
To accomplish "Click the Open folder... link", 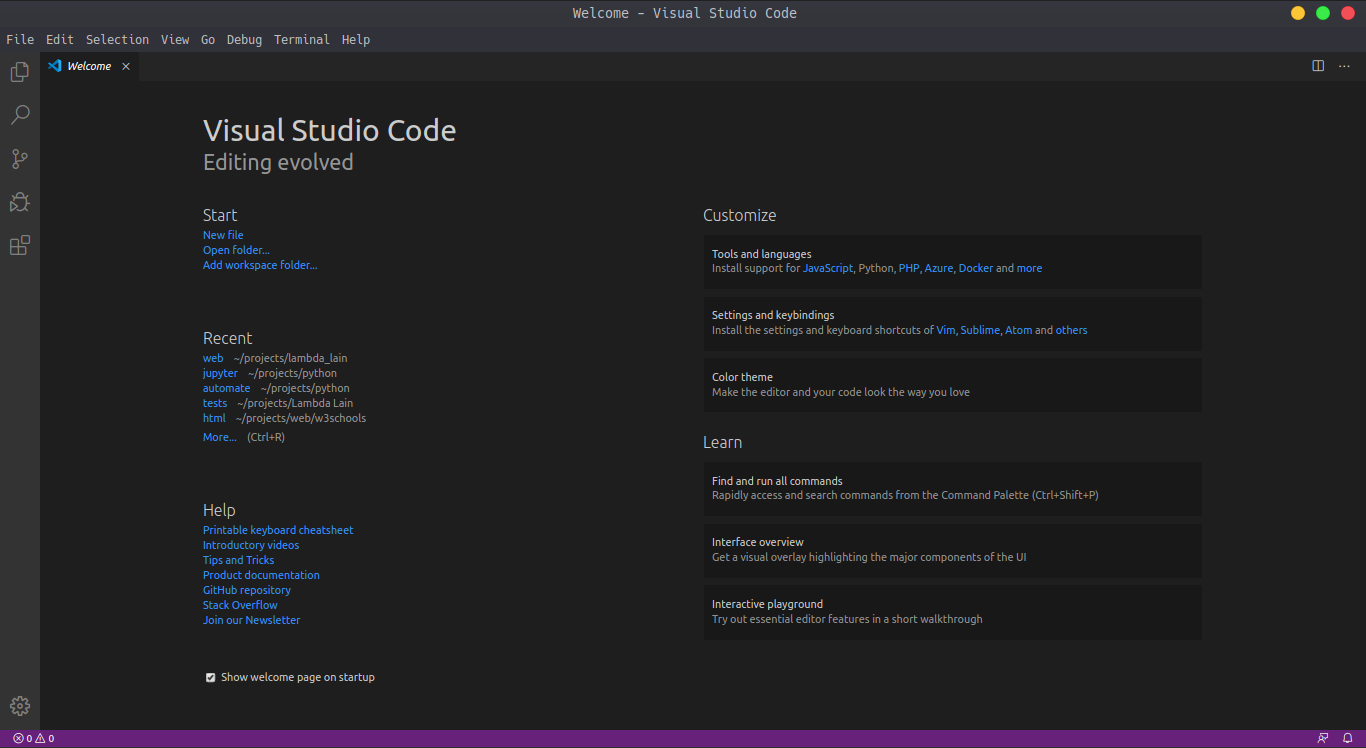I will pyautogui.click(x=236, y=250).
